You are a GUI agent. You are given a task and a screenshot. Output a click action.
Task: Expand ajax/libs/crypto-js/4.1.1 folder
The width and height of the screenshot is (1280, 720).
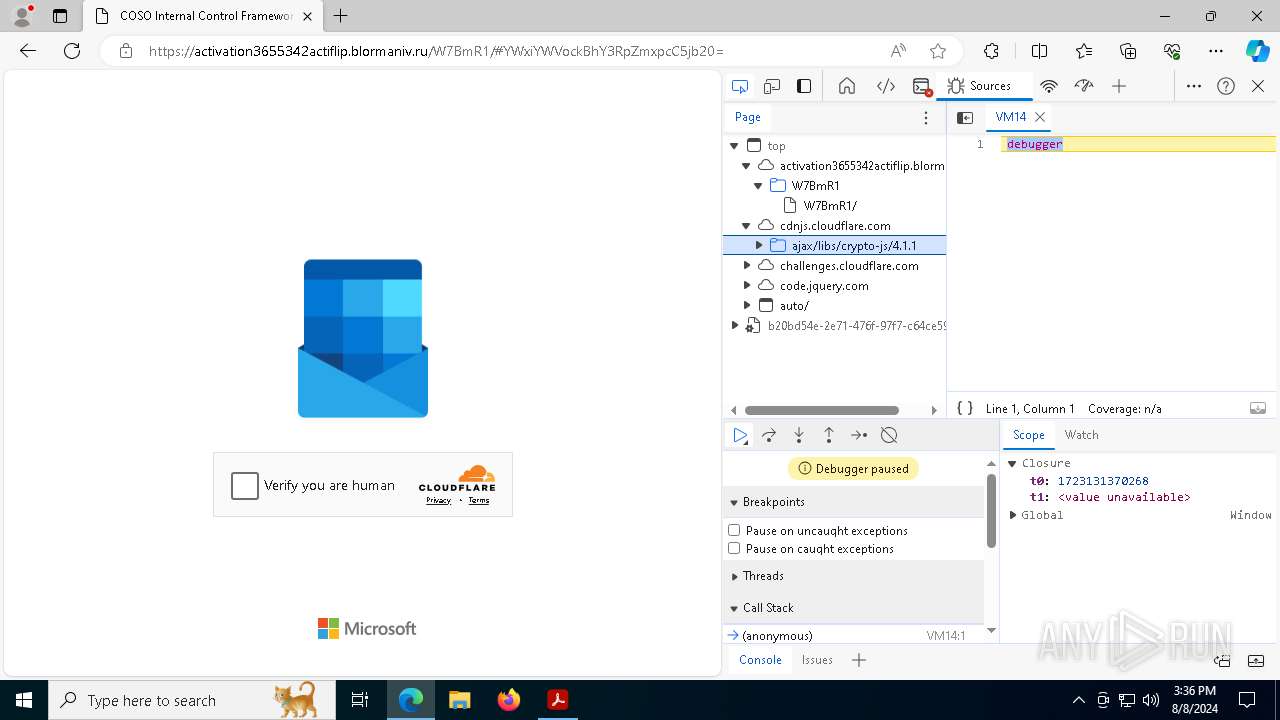click(x=758, y=246)
